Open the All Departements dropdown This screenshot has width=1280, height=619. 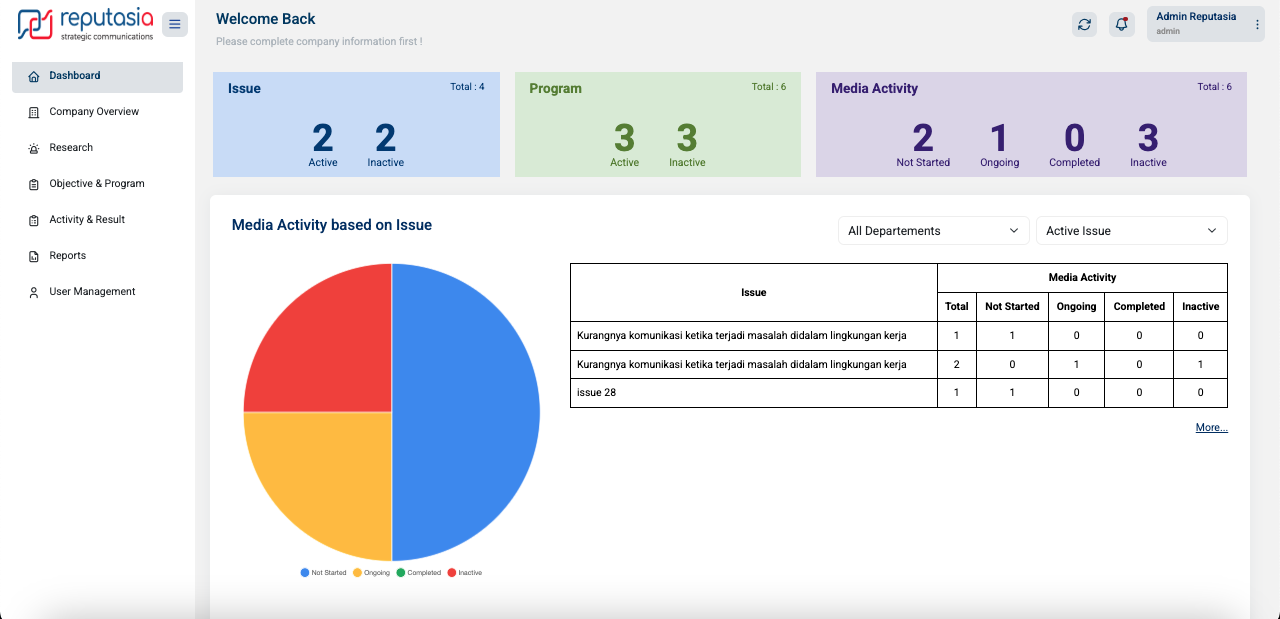coord(933,231)
